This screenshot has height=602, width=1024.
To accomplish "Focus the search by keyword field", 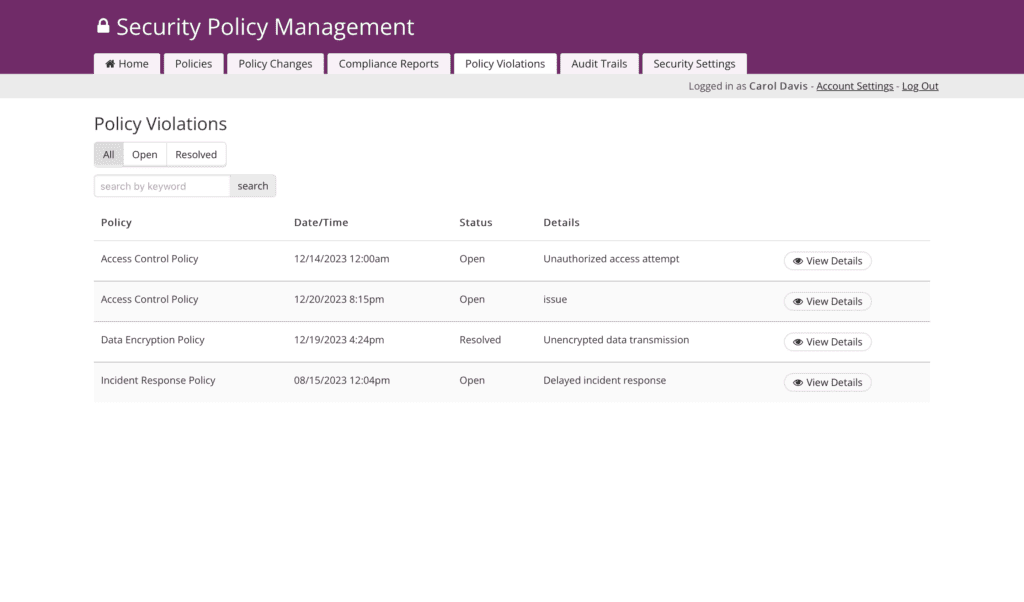I will coord(162,186).
